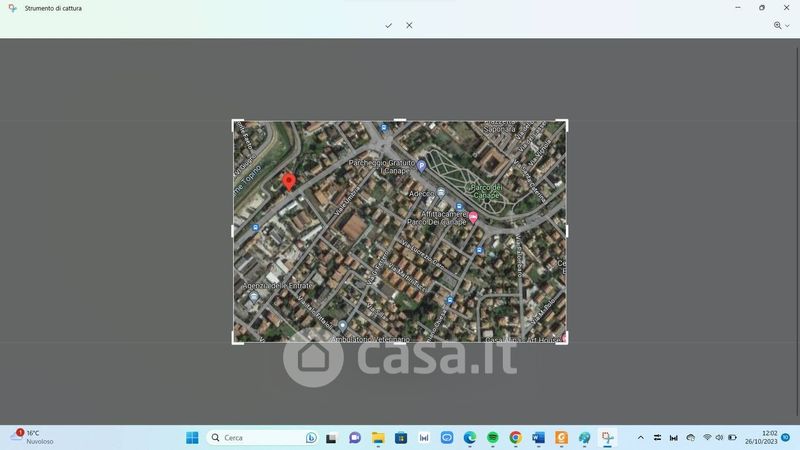Open Google Chrome from the taskbar

516,438
